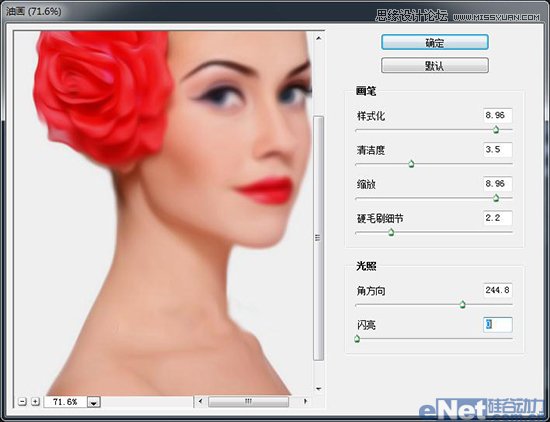Image resolution: width=550 pixels, height=422 pixels.
Task: Click the 闪亮 value input field
Action: click(498, 324)
